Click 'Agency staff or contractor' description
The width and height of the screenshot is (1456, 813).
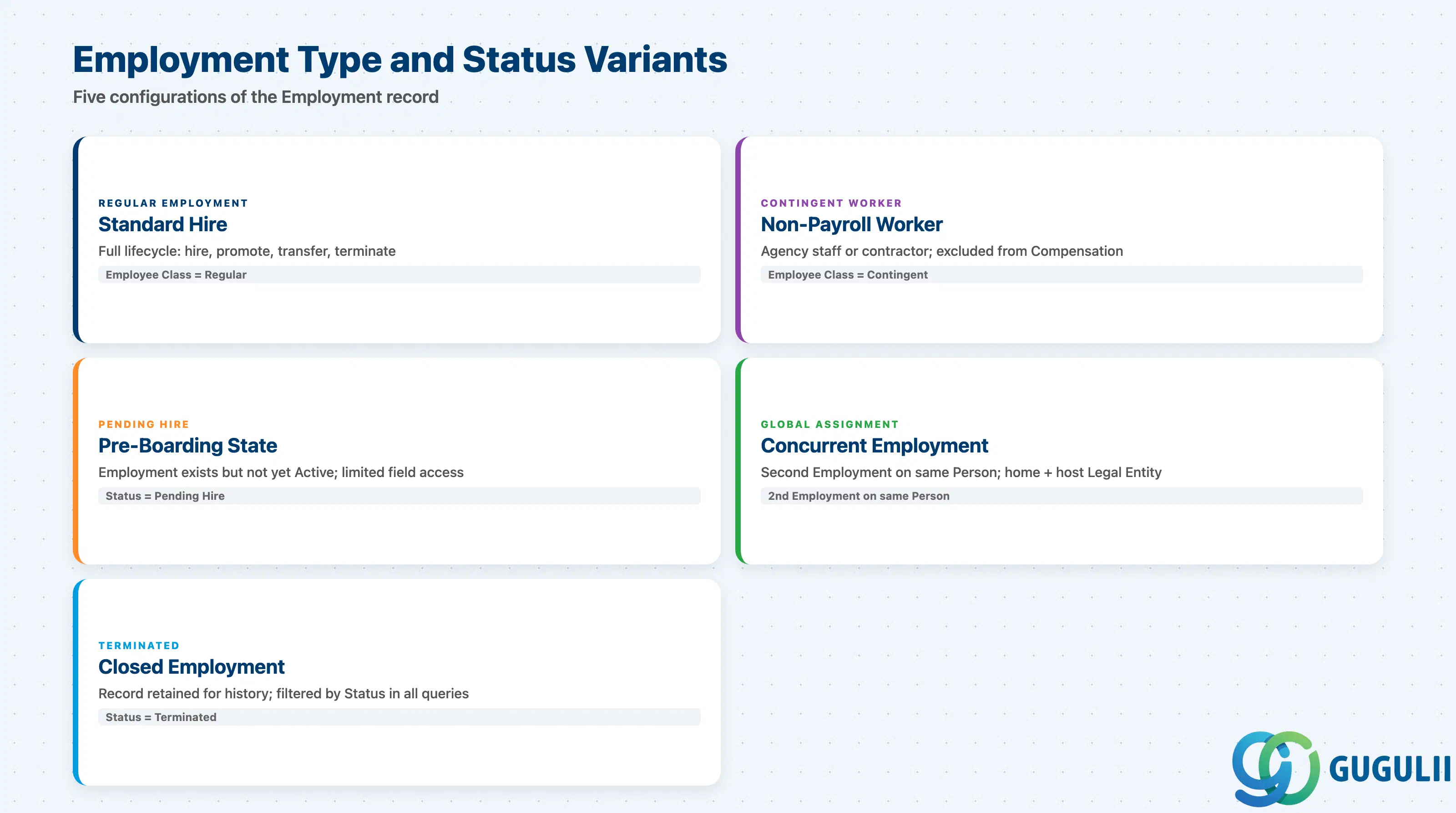pyautogui.click(x=942, y=251)
